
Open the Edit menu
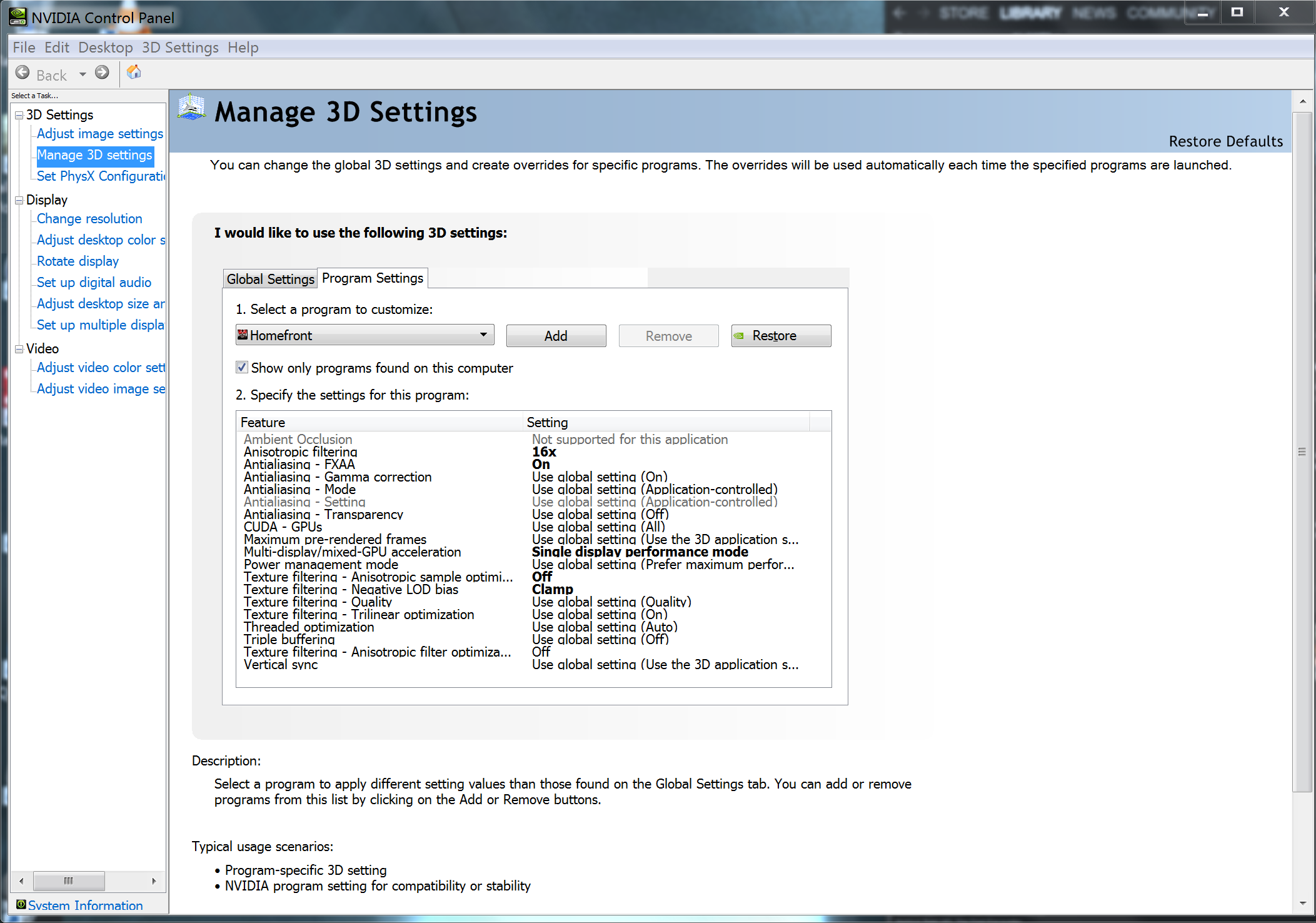click(57, 48)
